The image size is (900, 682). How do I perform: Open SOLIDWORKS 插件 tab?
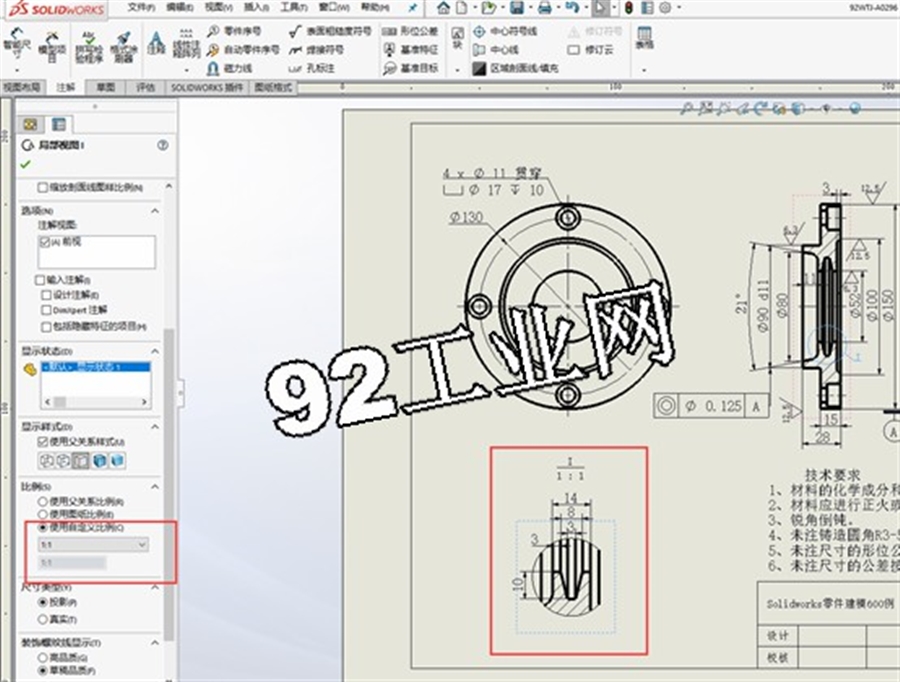[207, 87]
